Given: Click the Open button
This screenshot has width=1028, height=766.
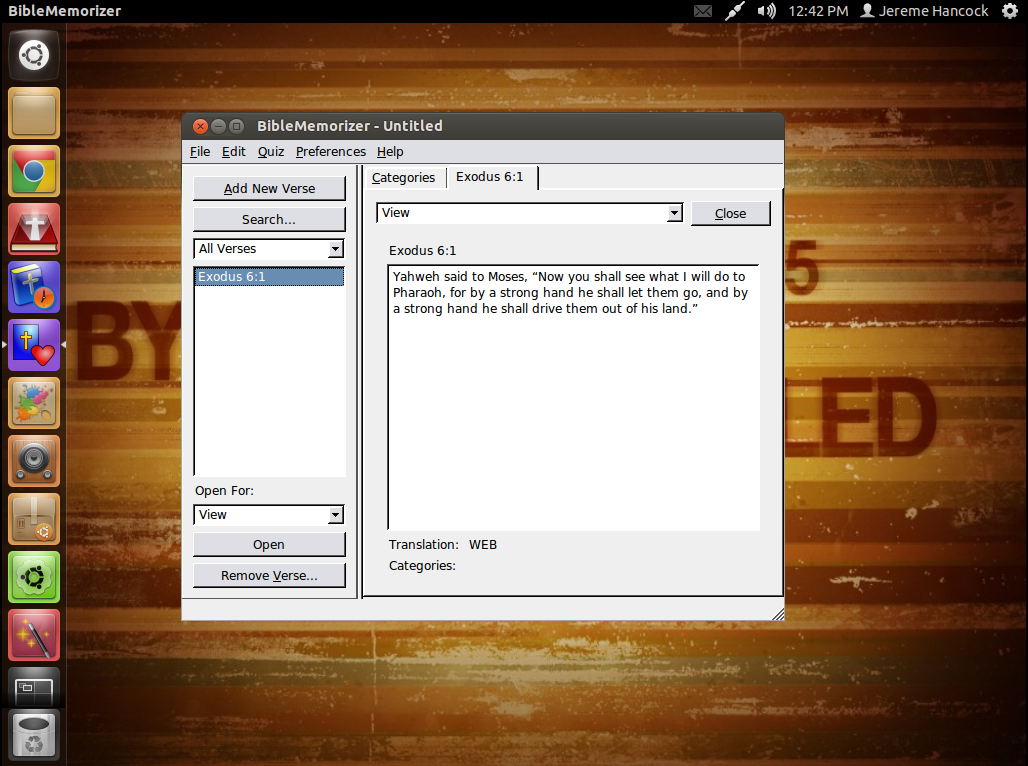Looking at the screenshot, I should (x=269, y=544).
